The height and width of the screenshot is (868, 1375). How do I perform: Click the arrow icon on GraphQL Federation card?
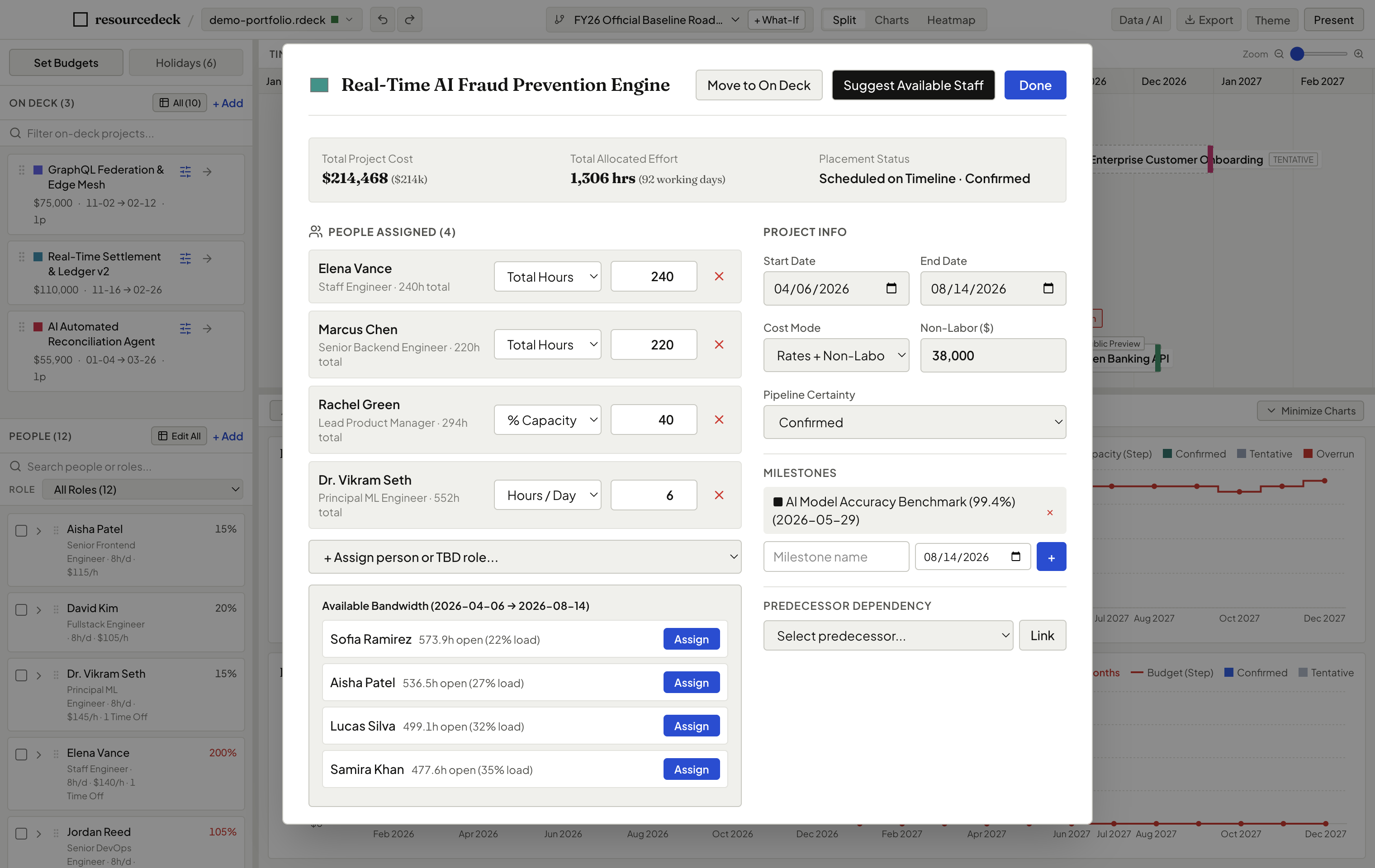pos(207,171)
